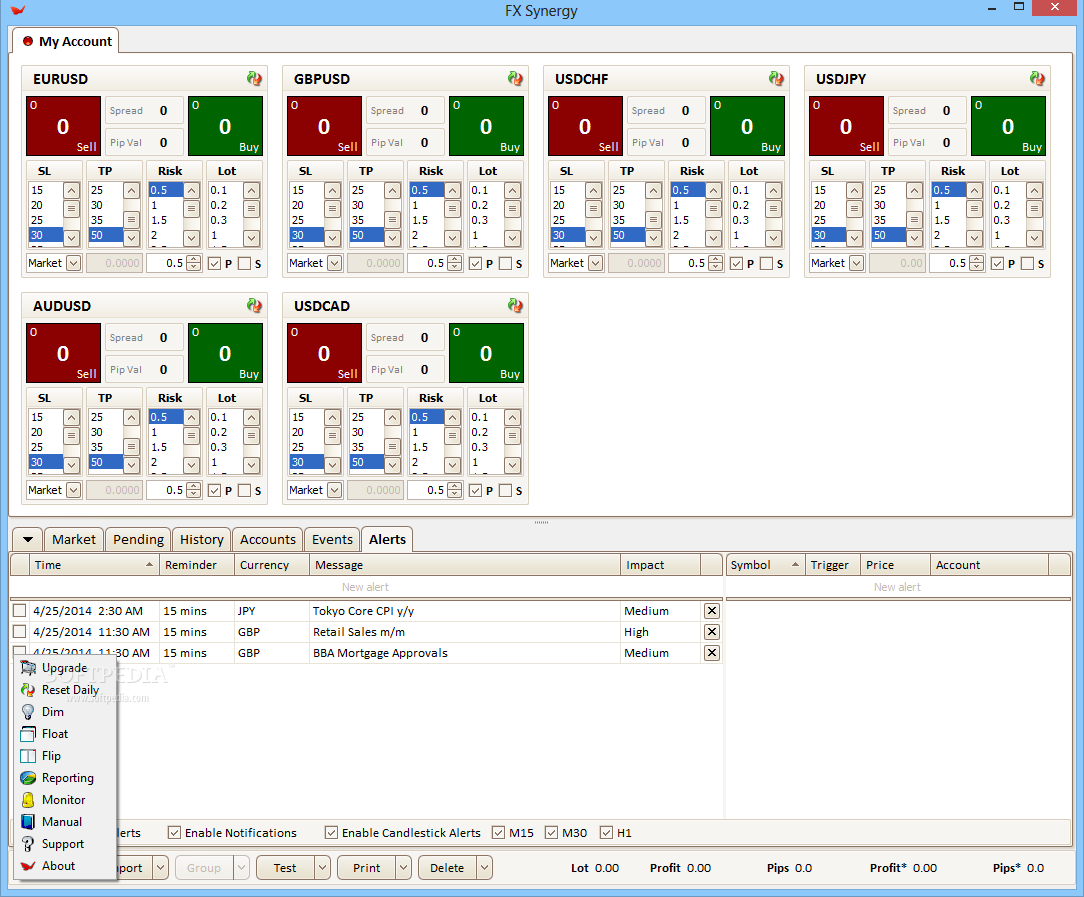This screenshot has width=1084, height=897.
Task: Expand the Delete button dropdown arrow
Action: [x=485, y=868]
